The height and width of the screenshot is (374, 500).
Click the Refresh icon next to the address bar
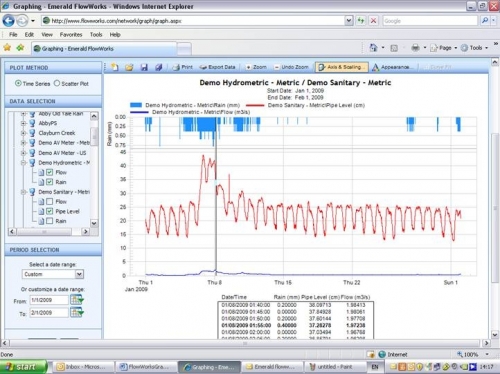(361, 21)
